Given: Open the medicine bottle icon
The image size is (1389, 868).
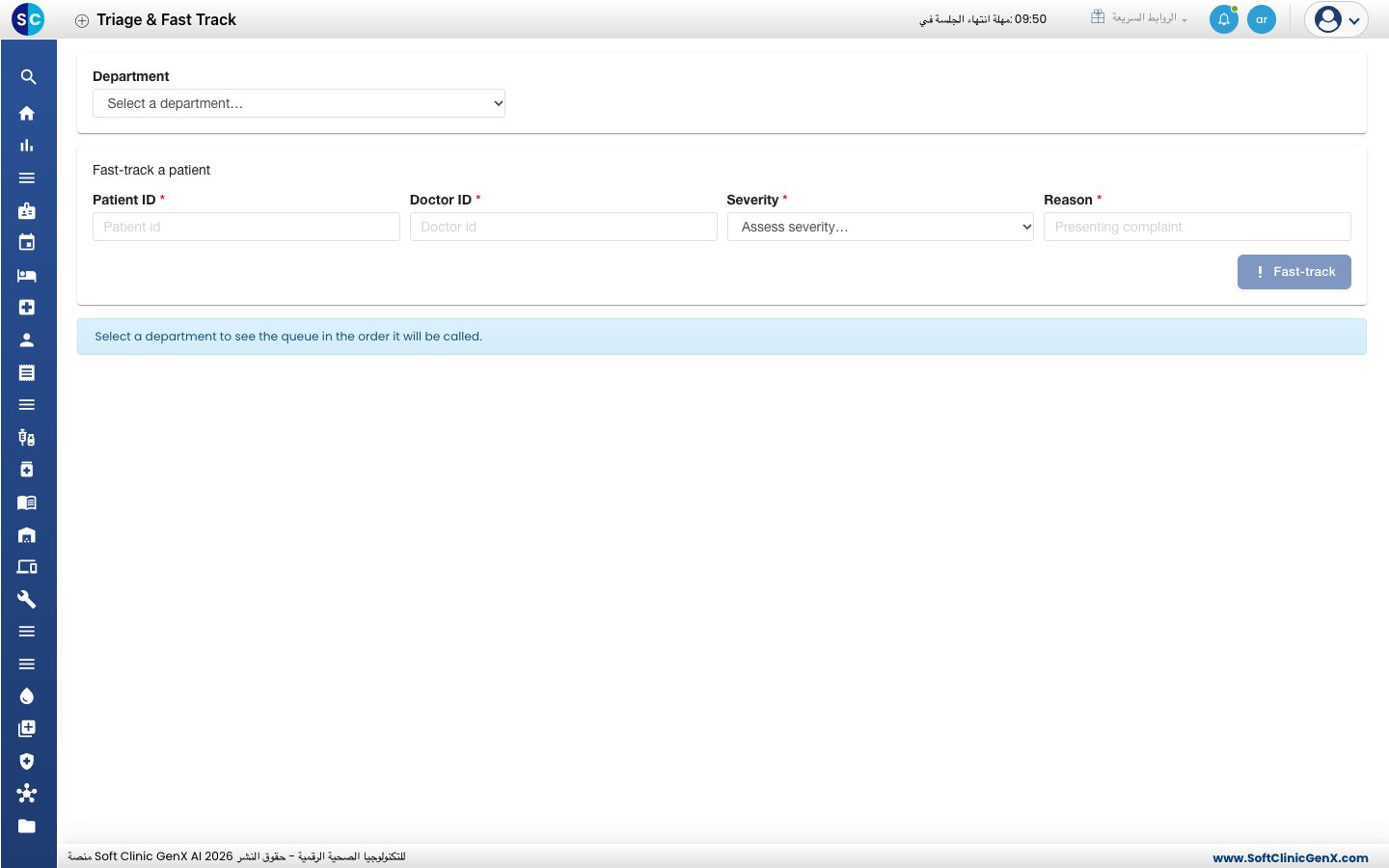Looking at the screenshot, I should 27,470.
